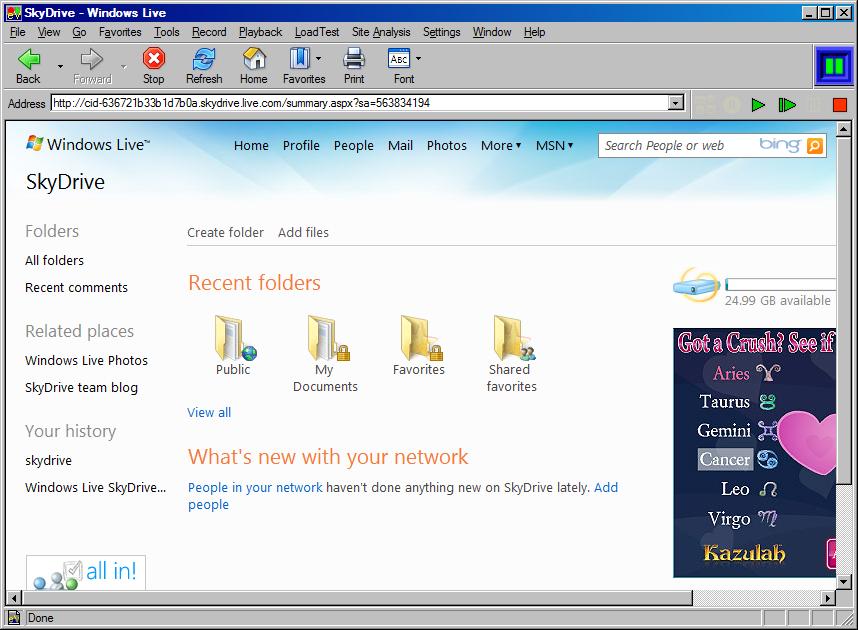Click the Font ABC toolbar icon
Image resolution: width=858 pixels, height=630 pixels.
[x=399, y=59]
